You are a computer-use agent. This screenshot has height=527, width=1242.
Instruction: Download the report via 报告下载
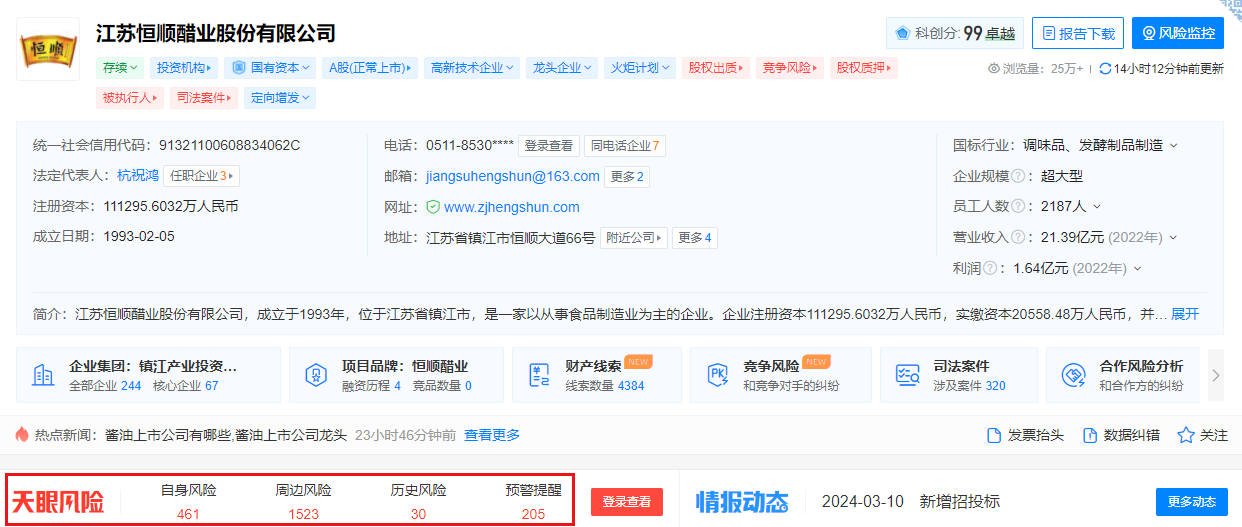tap(1078, 33)
